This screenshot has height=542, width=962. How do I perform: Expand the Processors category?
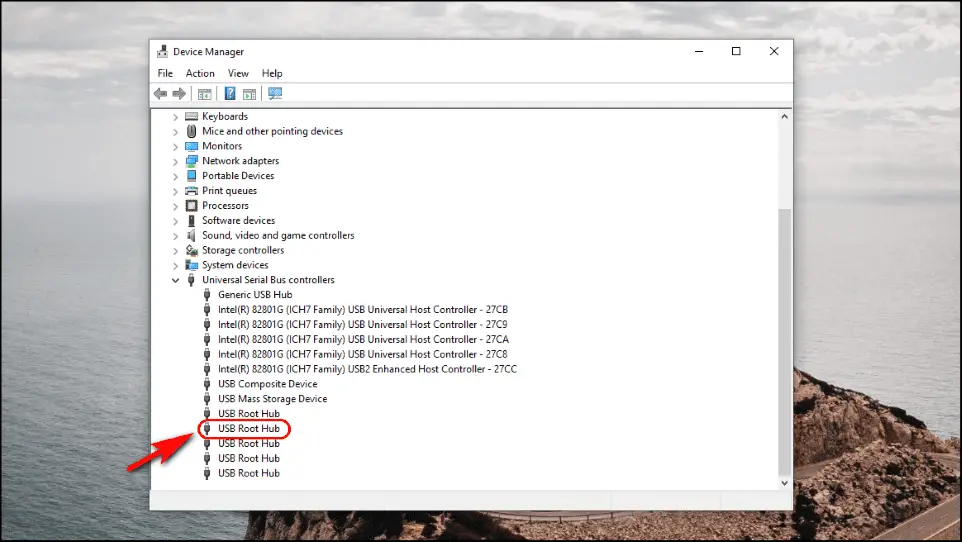pyautogui.click(x=175, y=206)
